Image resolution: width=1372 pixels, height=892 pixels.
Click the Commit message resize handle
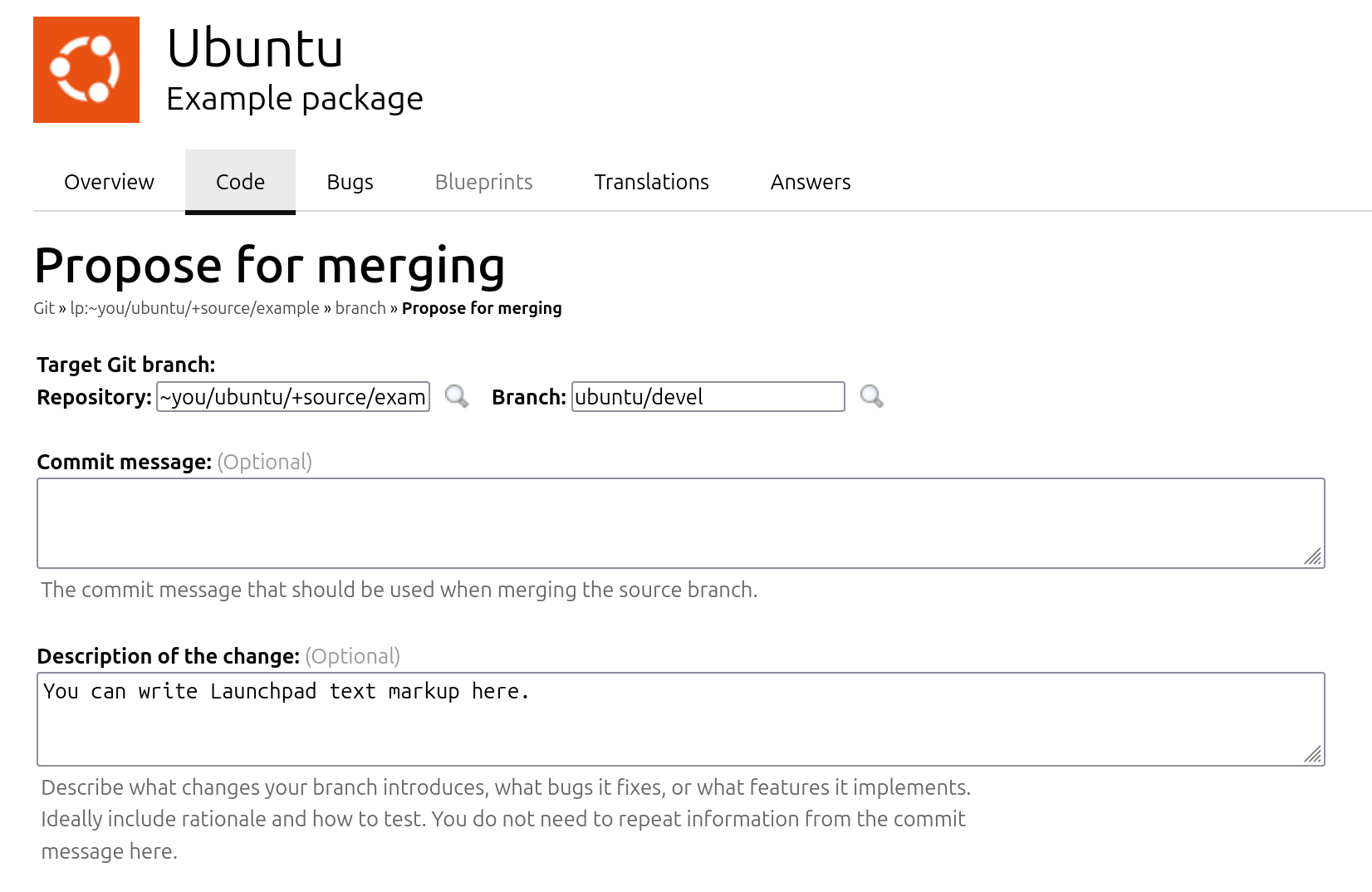(1313, 556)
